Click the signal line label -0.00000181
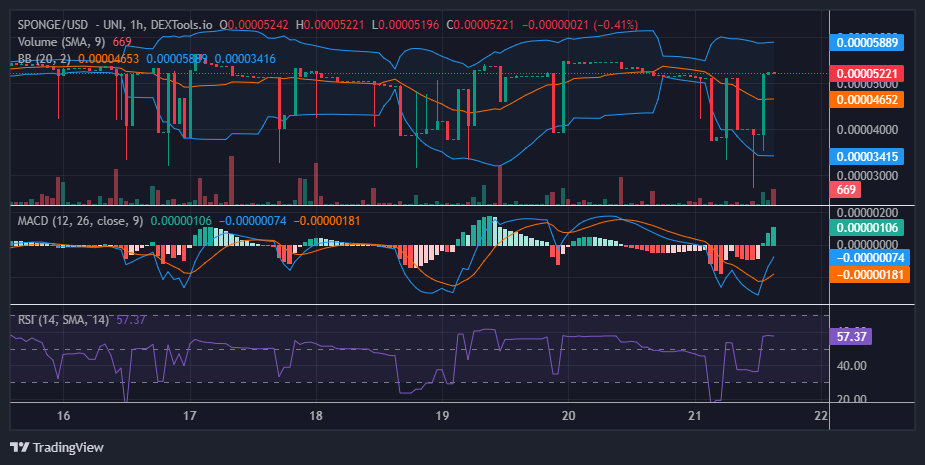 [870, 274]
